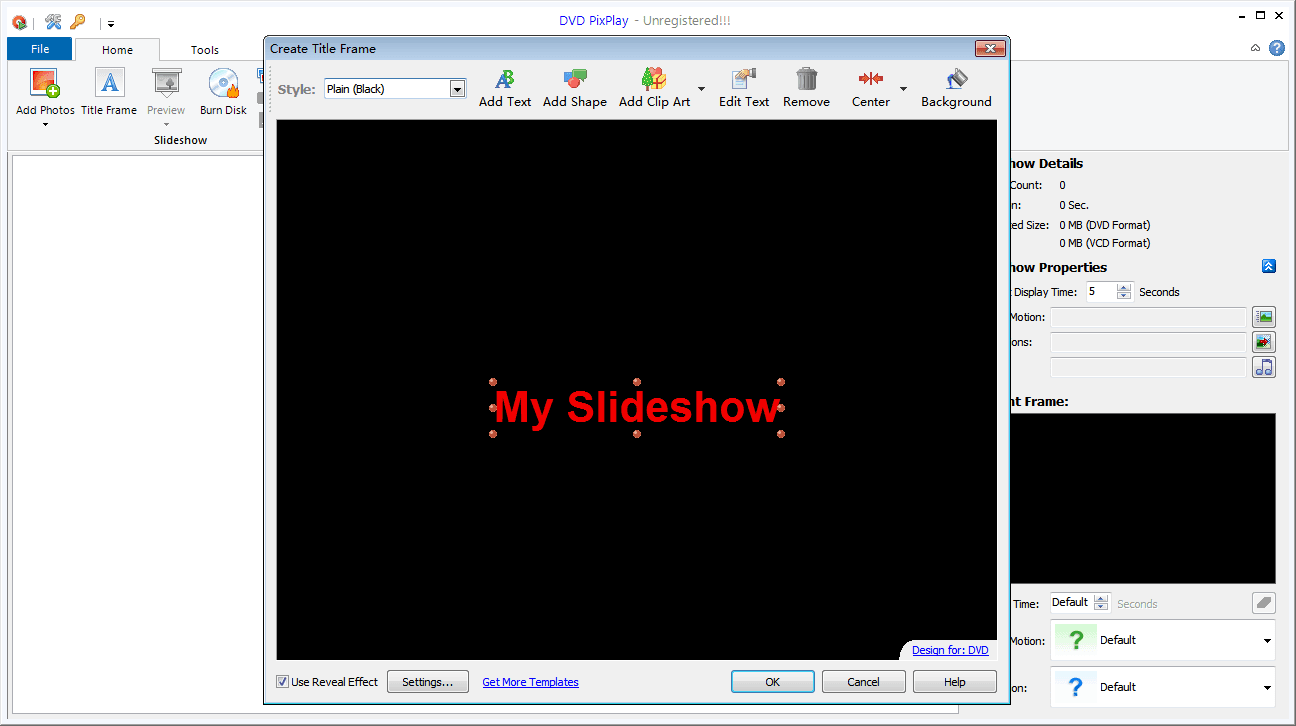Switch to the Tools ribbon tab

point(204,49)
